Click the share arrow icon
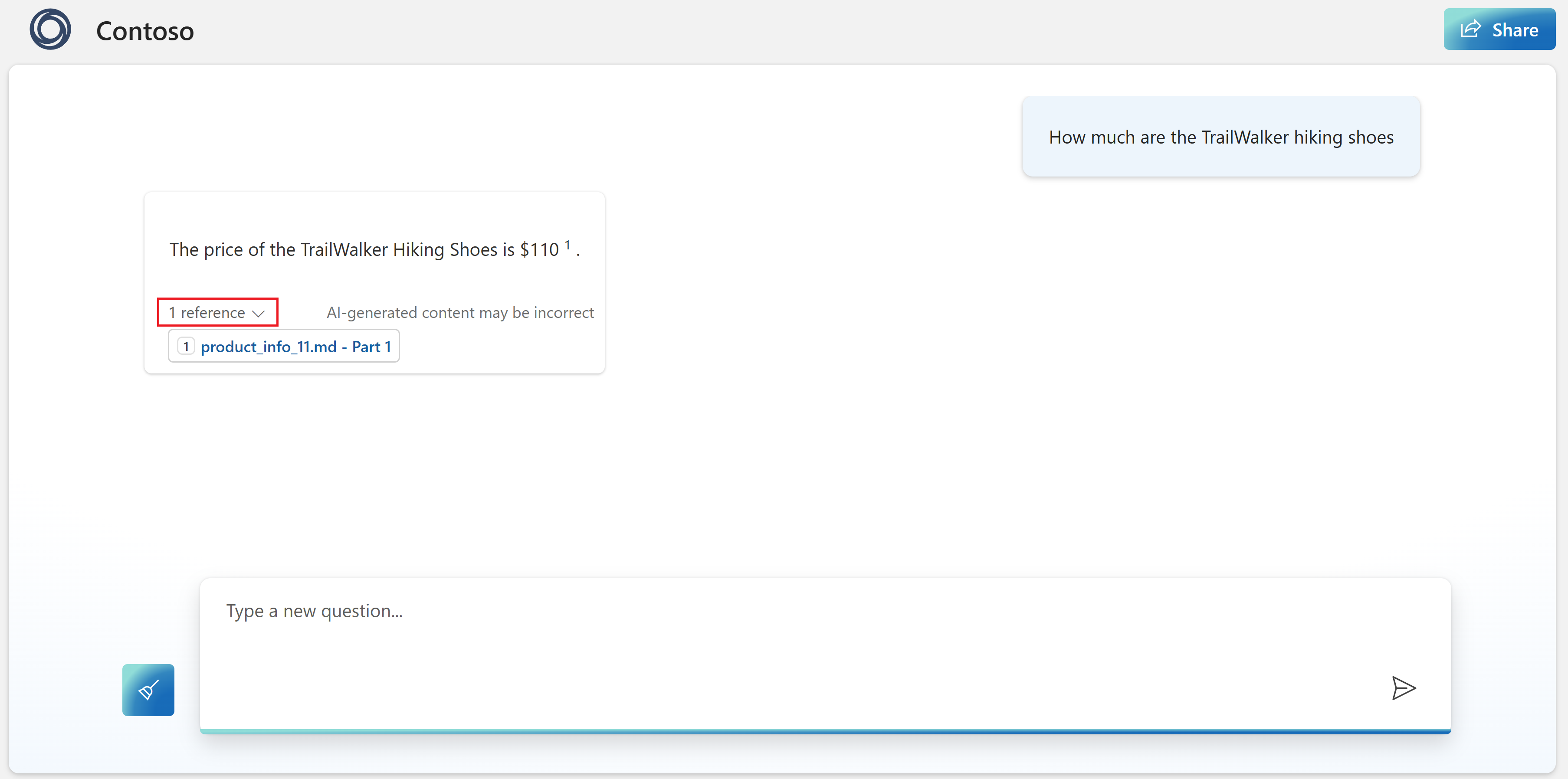This screenshot has width=1568, height=779. [x=1471, y=29]
